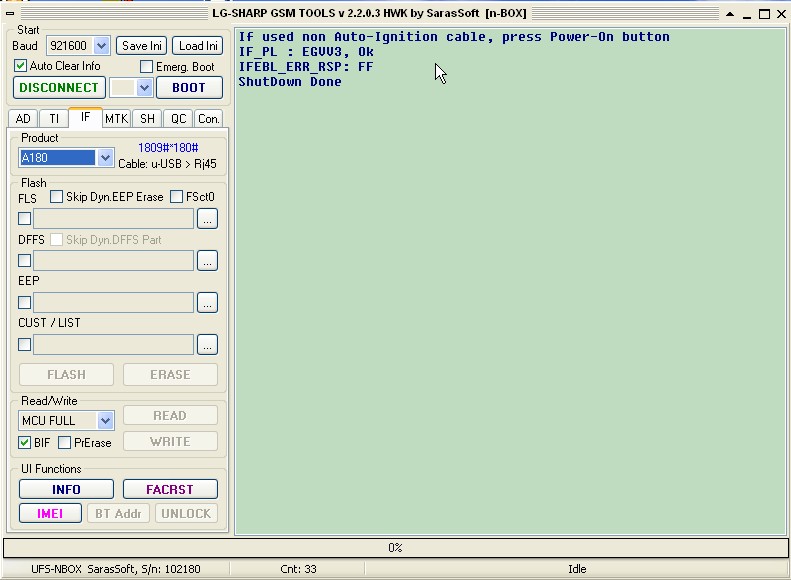Viewport: 791px width, 580px height.
Task: Click the 'Idle' status bar entry
Action: [577, 569]
